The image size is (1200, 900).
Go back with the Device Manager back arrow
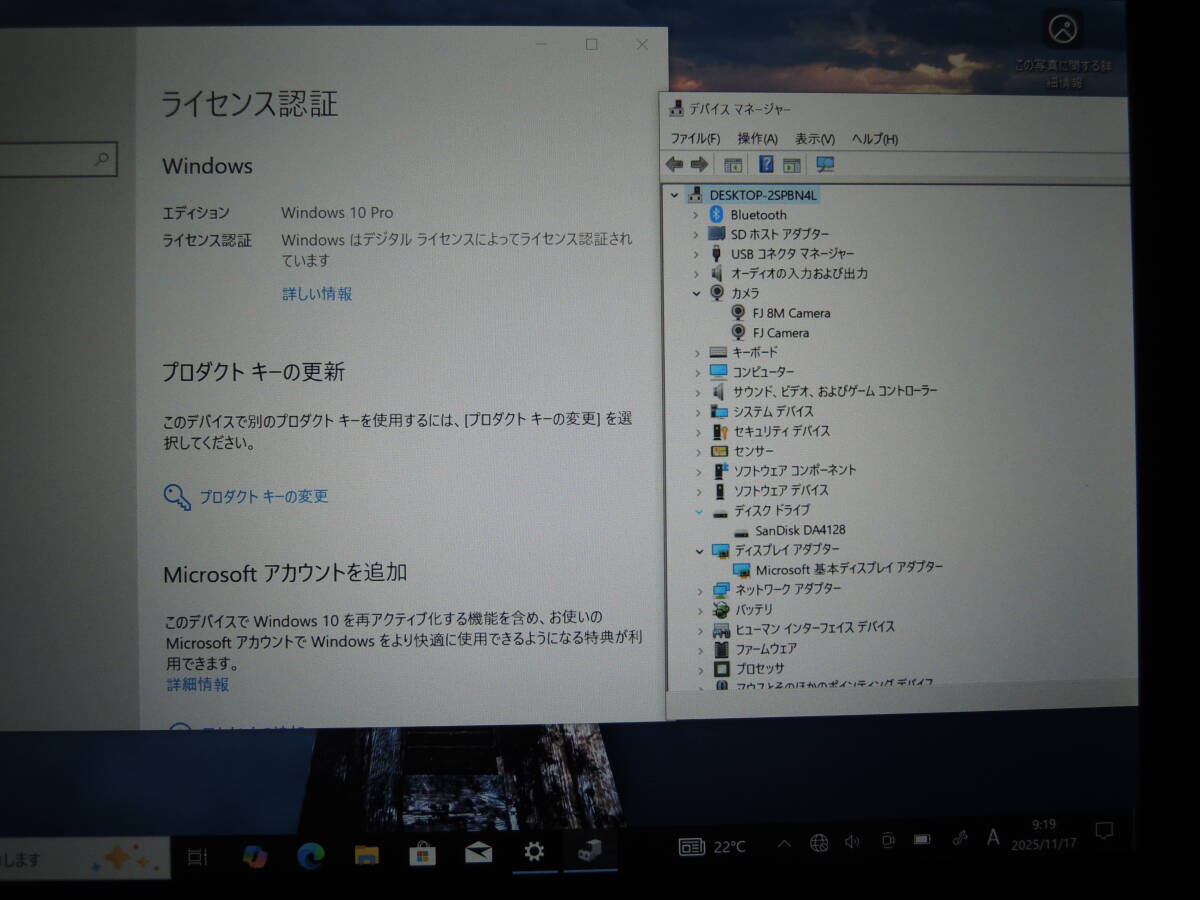(x=674, y=164)
